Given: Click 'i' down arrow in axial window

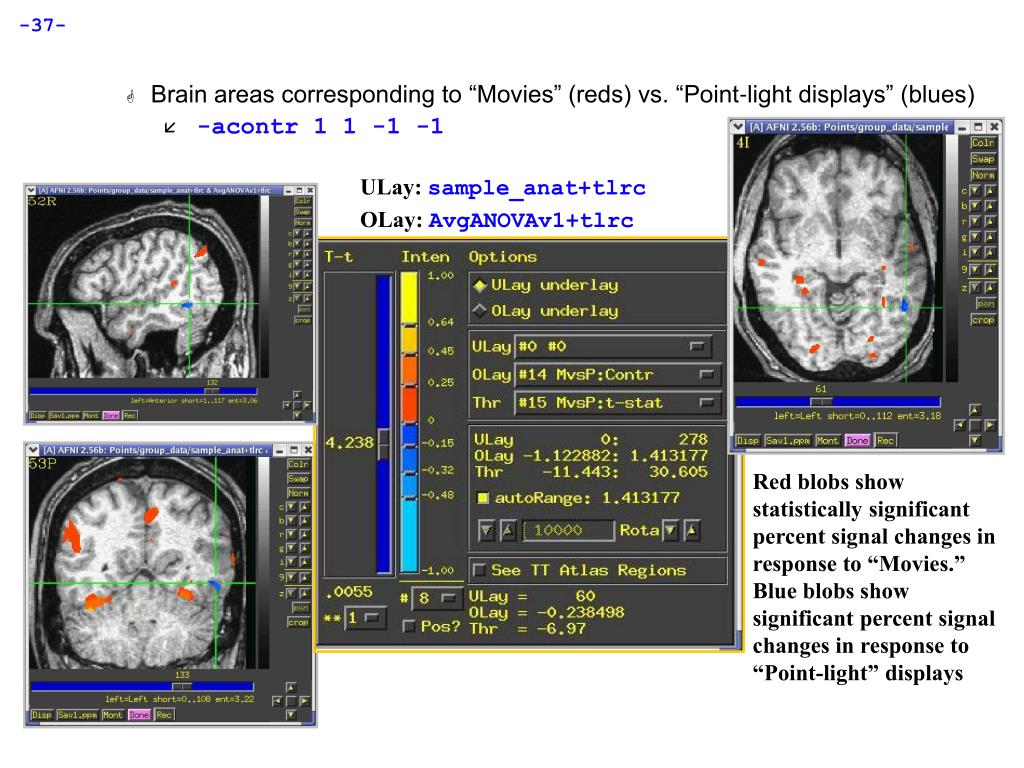Looking at the screenshot, I should (976, 252).
